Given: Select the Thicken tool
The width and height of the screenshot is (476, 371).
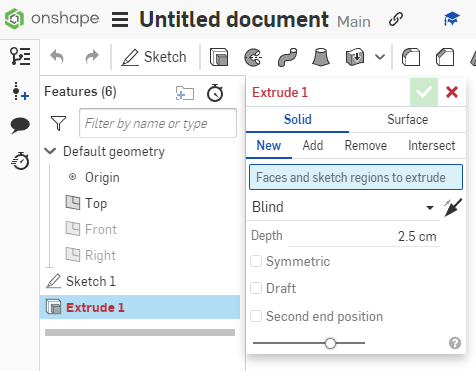Looking at the screenshot, I should coord(355,57).
